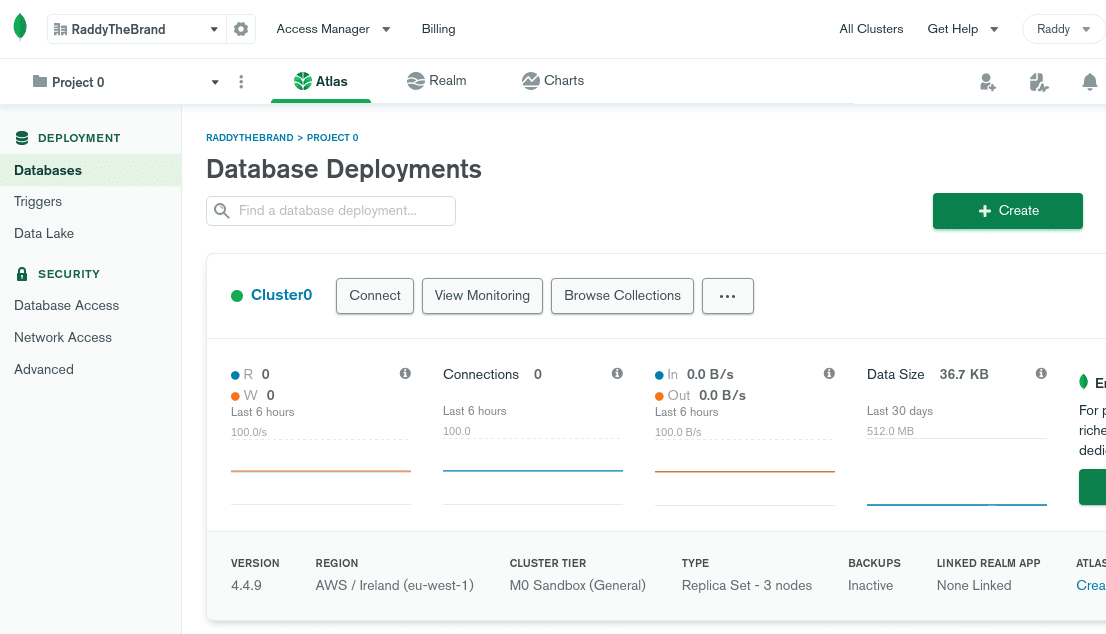The height and width of the screenshot is (634, 1106).
Task: Select Databases in the sidebar
Action: click(90, 170)
